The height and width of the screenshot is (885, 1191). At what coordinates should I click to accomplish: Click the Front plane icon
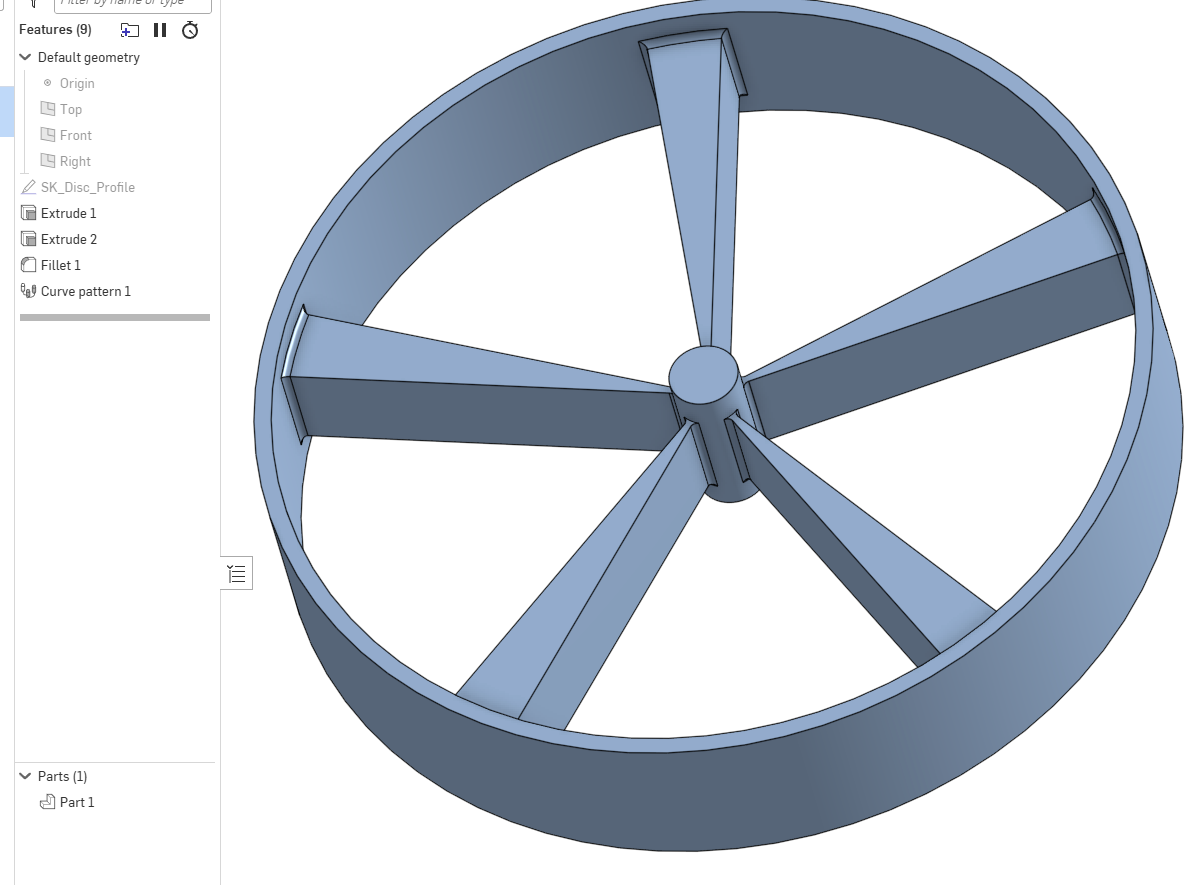48,134
